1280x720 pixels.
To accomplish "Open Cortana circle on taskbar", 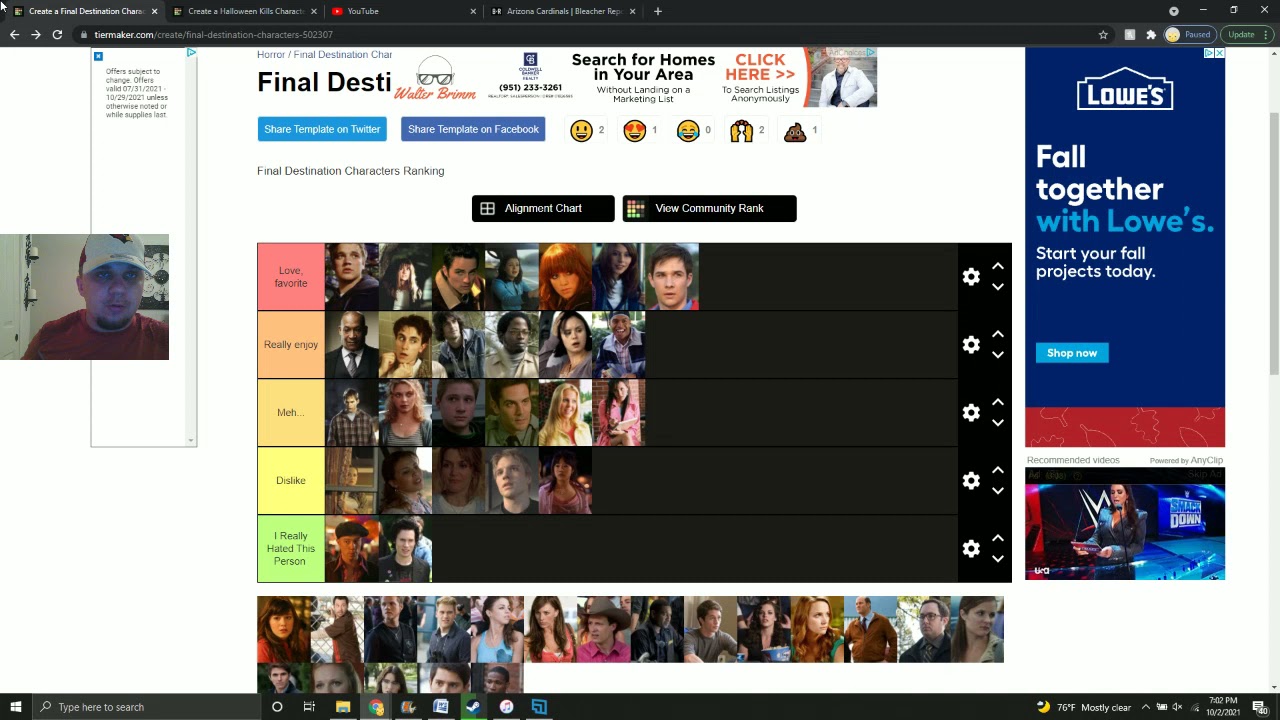I will point(277,707).
